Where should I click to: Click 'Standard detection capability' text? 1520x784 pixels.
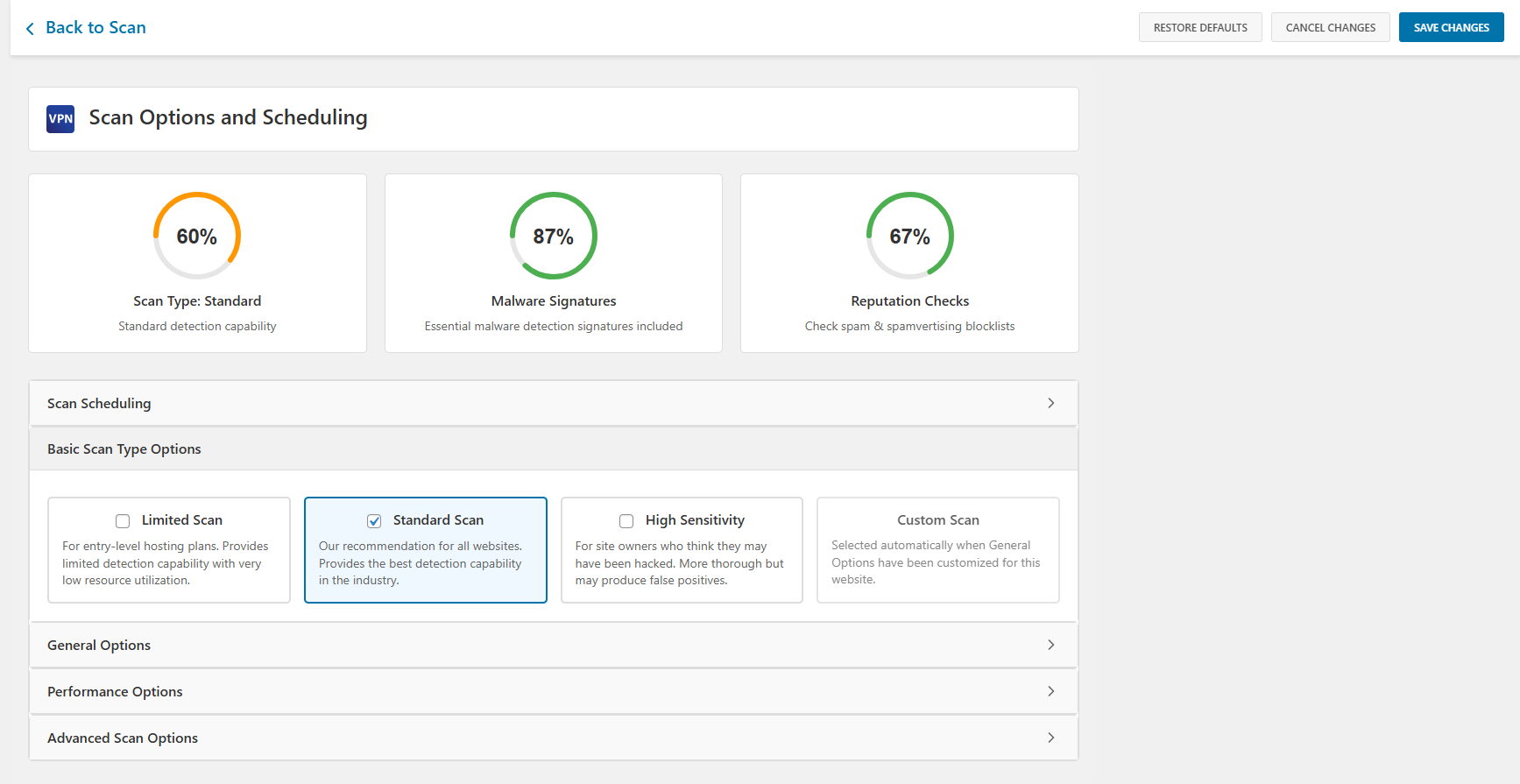(197, 326)
